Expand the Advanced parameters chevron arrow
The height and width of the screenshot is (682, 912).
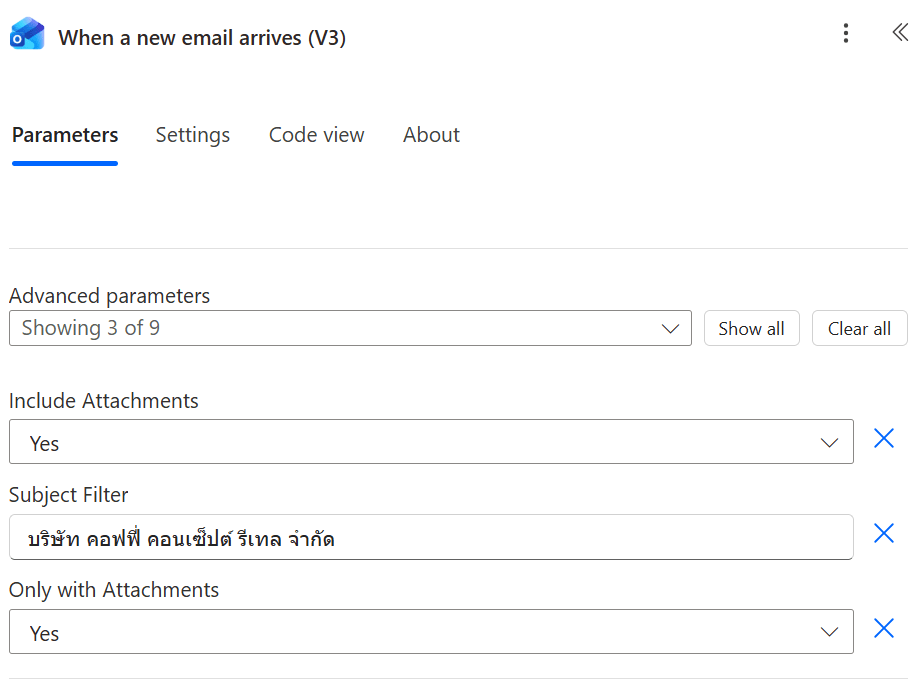pyautogui.click(x=671, y=329)
